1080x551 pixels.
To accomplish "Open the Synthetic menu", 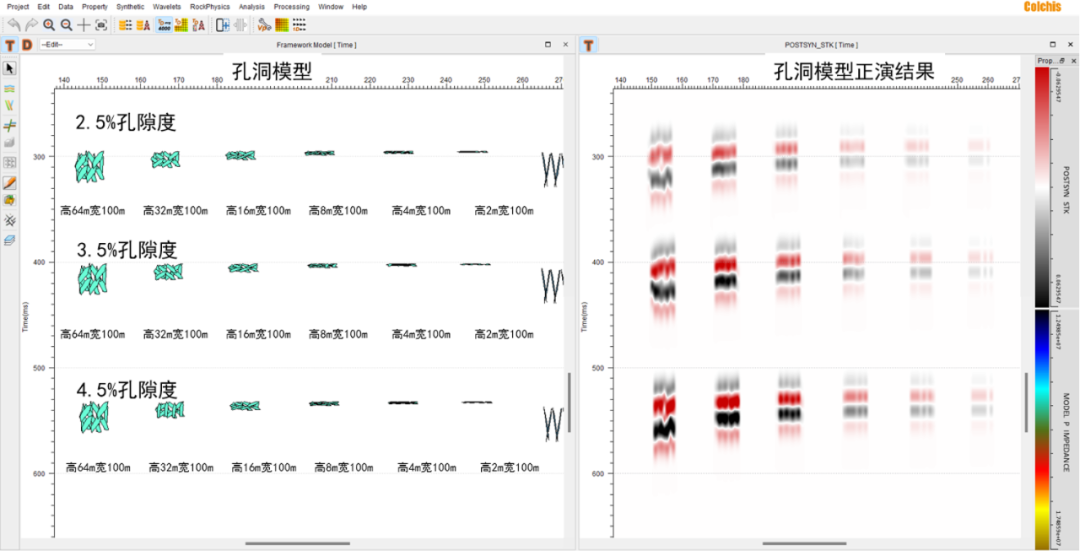I will [130, 7].
